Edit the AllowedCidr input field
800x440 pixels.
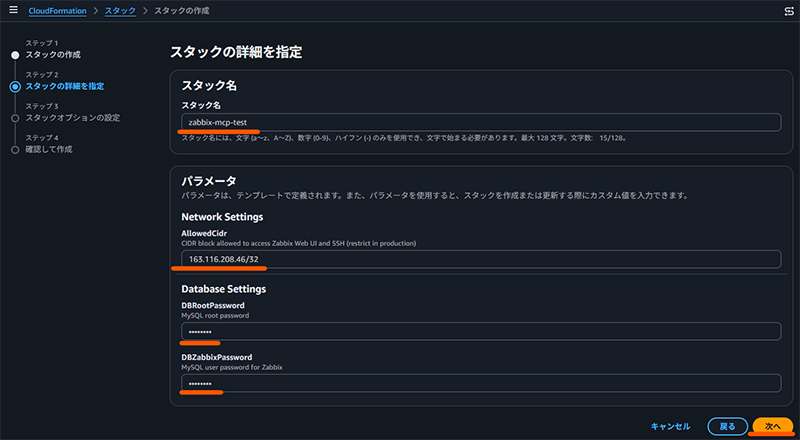click(x=481, y=259)
